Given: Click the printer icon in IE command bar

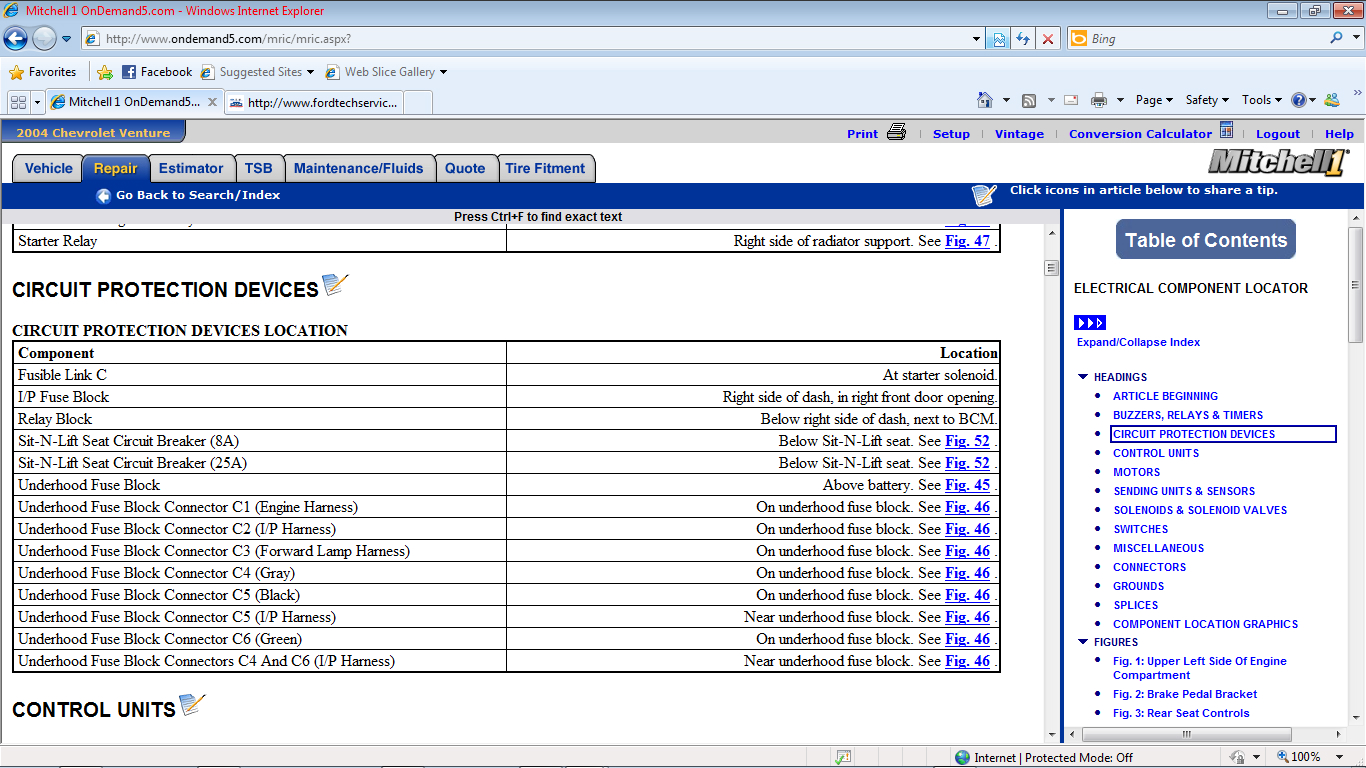Looking at the screenshot, I should (1099, 100).
